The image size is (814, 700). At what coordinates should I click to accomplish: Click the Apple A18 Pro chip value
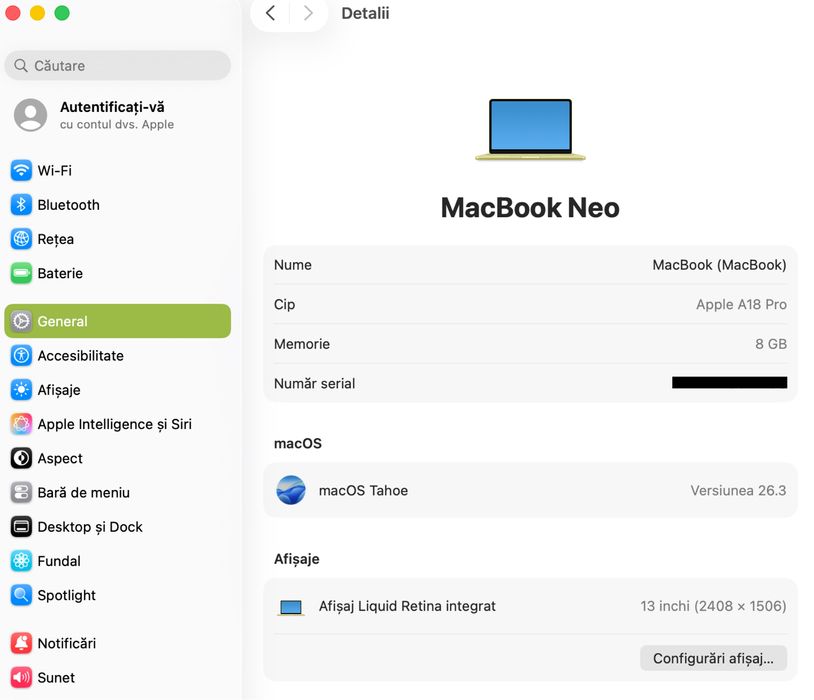741,304
